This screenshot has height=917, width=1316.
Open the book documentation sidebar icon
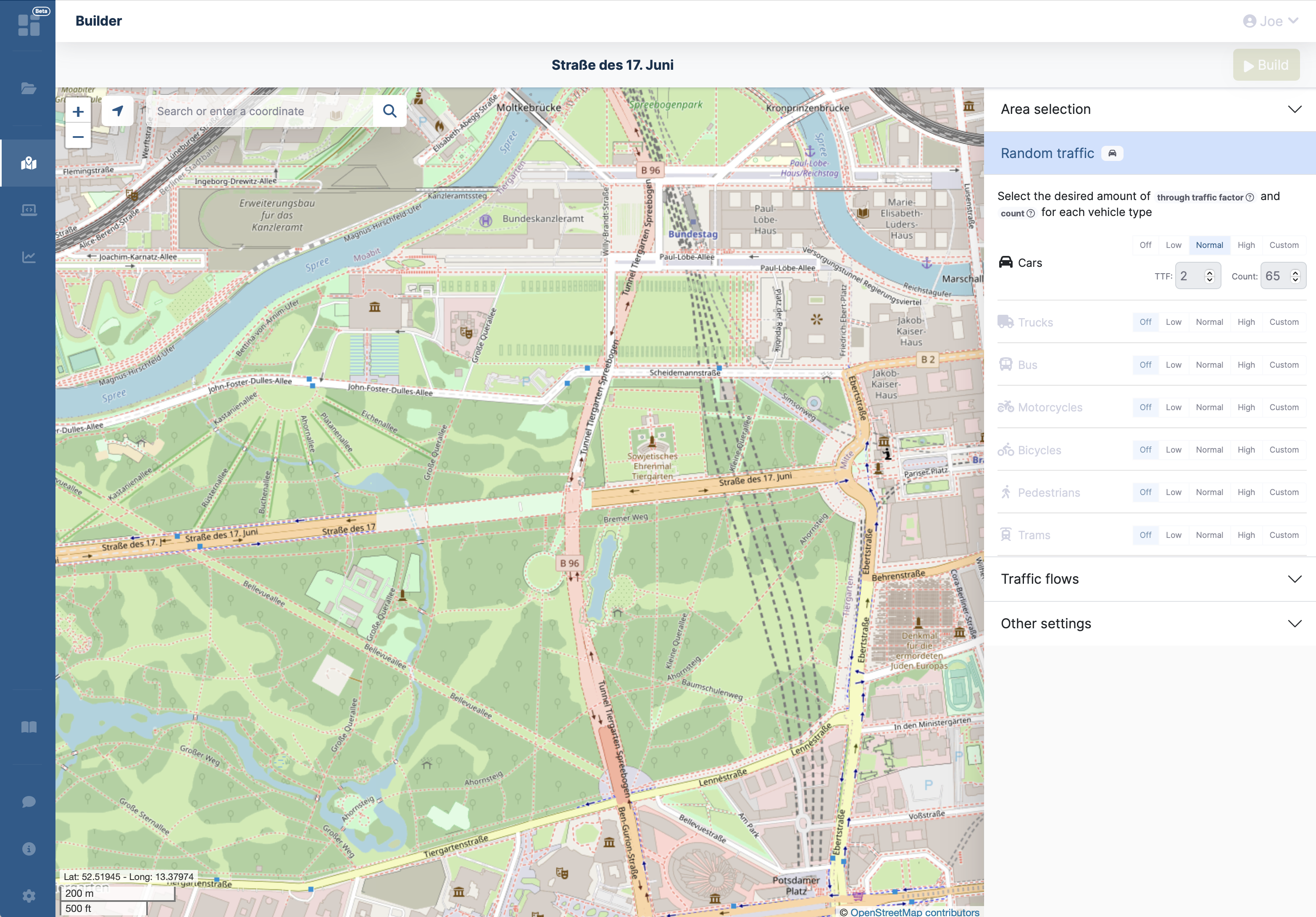[x=29, y=727]
